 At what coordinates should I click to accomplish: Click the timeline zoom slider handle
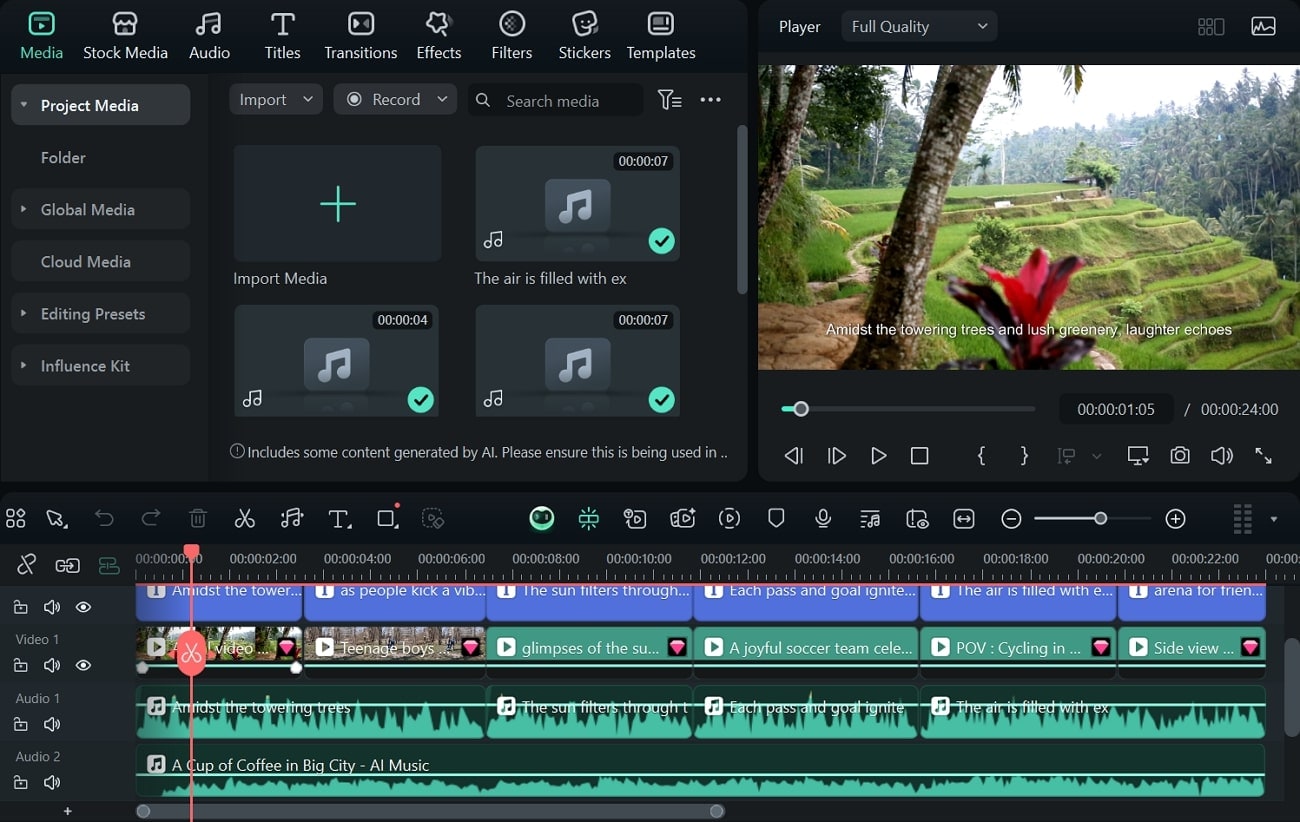pyautogui.click(x=1100, y=518)
